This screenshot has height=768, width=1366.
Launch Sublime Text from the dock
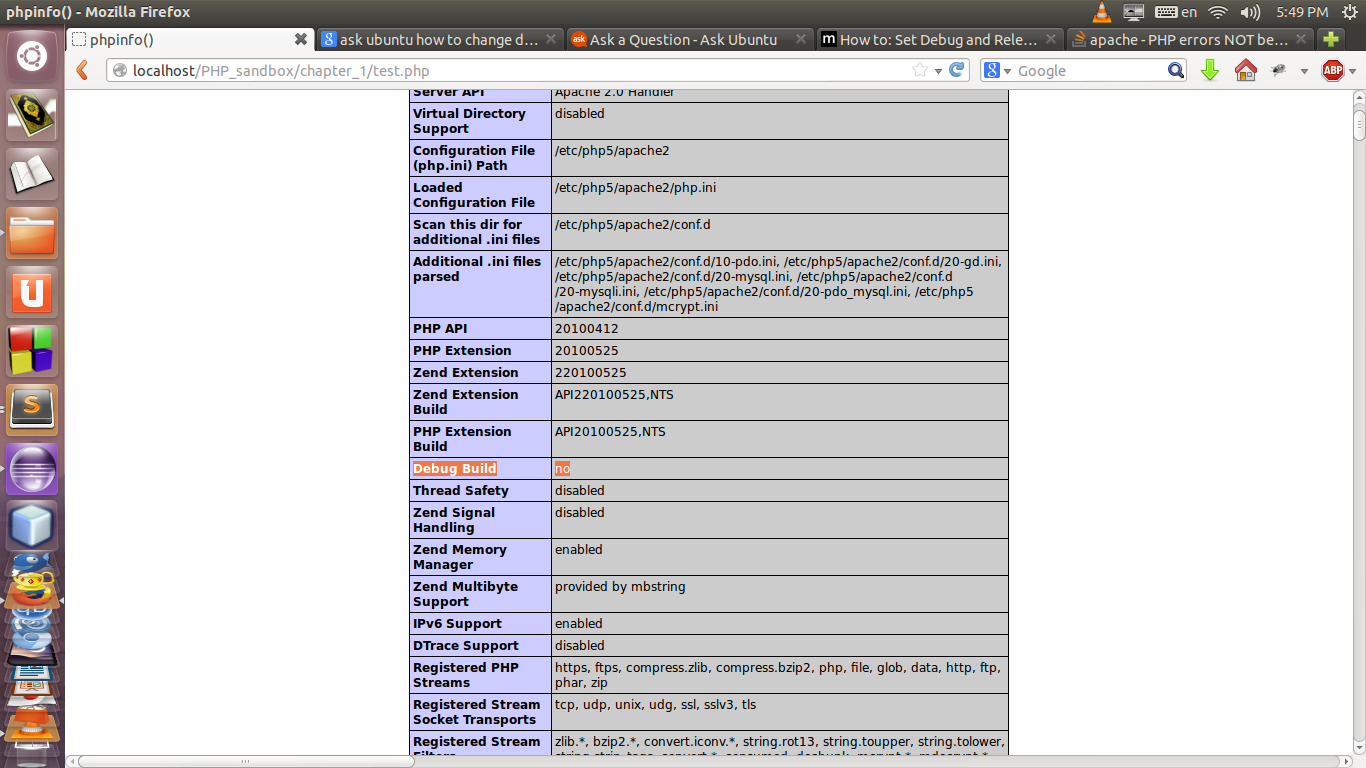coord(32,410)
